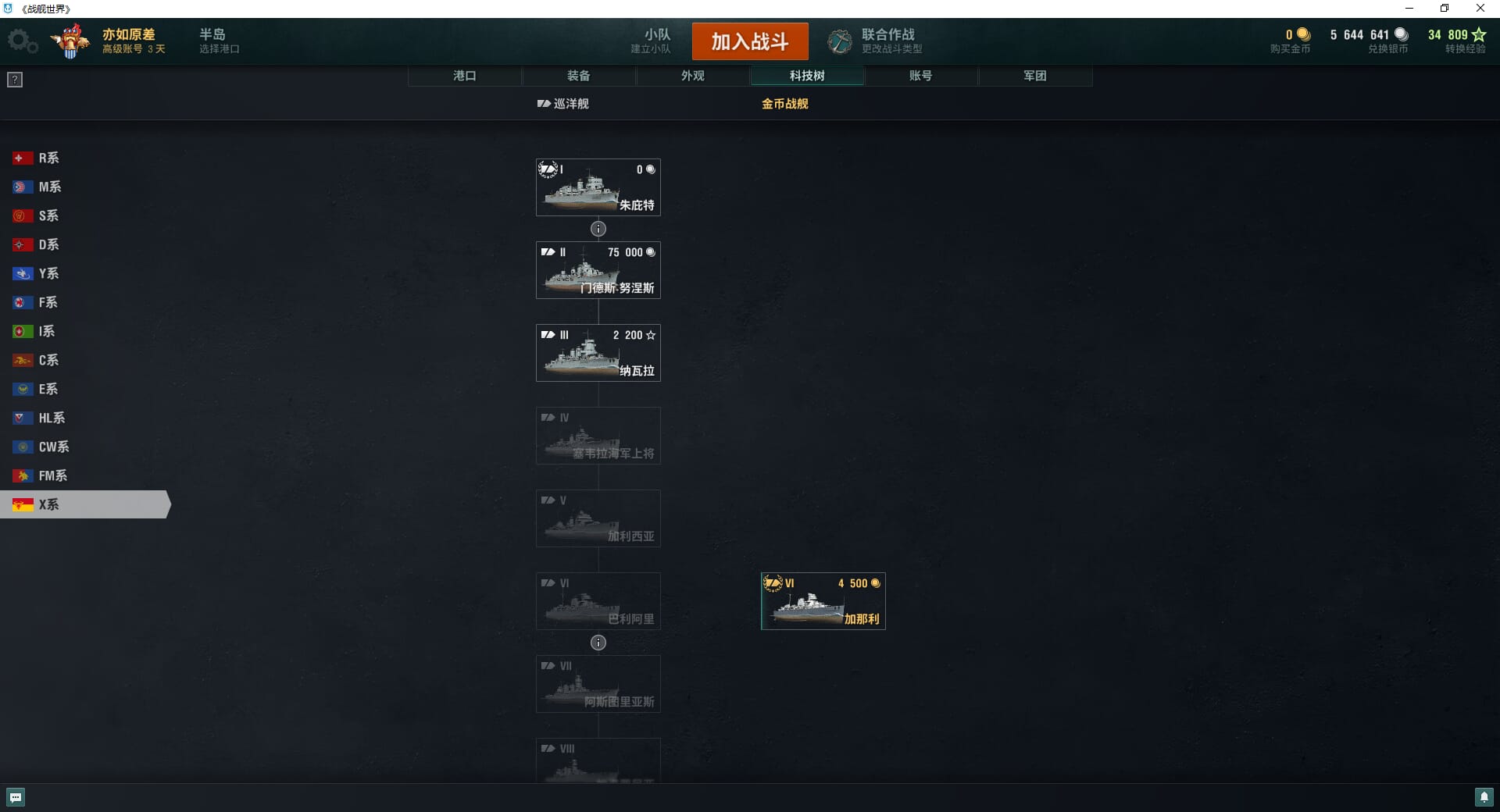Open the chat icon at bottom left

(x=16, y=797)
